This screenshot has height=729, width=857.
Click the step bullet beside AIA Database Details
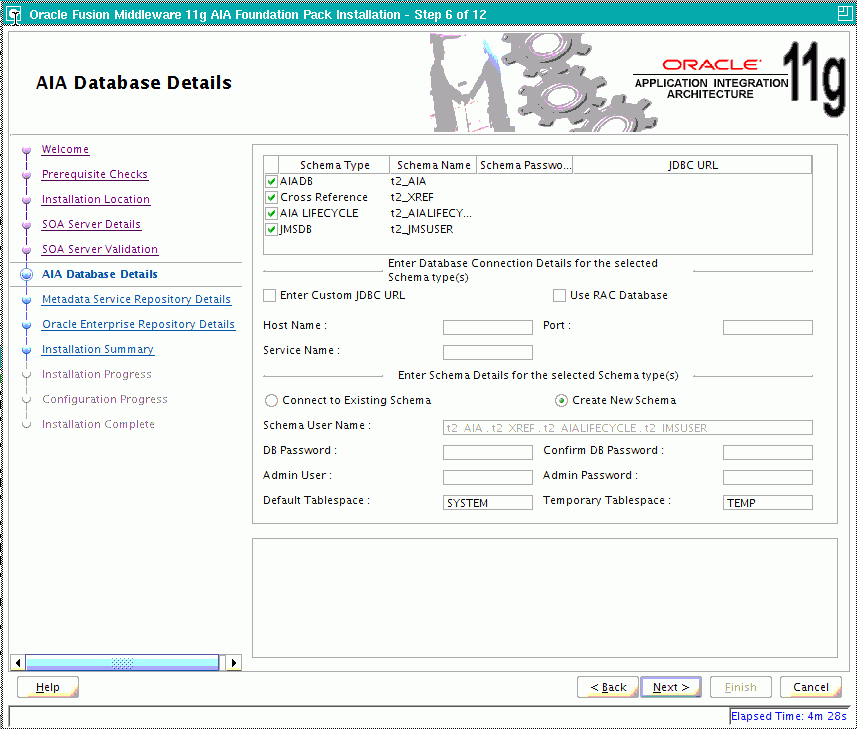coord(26,274)
